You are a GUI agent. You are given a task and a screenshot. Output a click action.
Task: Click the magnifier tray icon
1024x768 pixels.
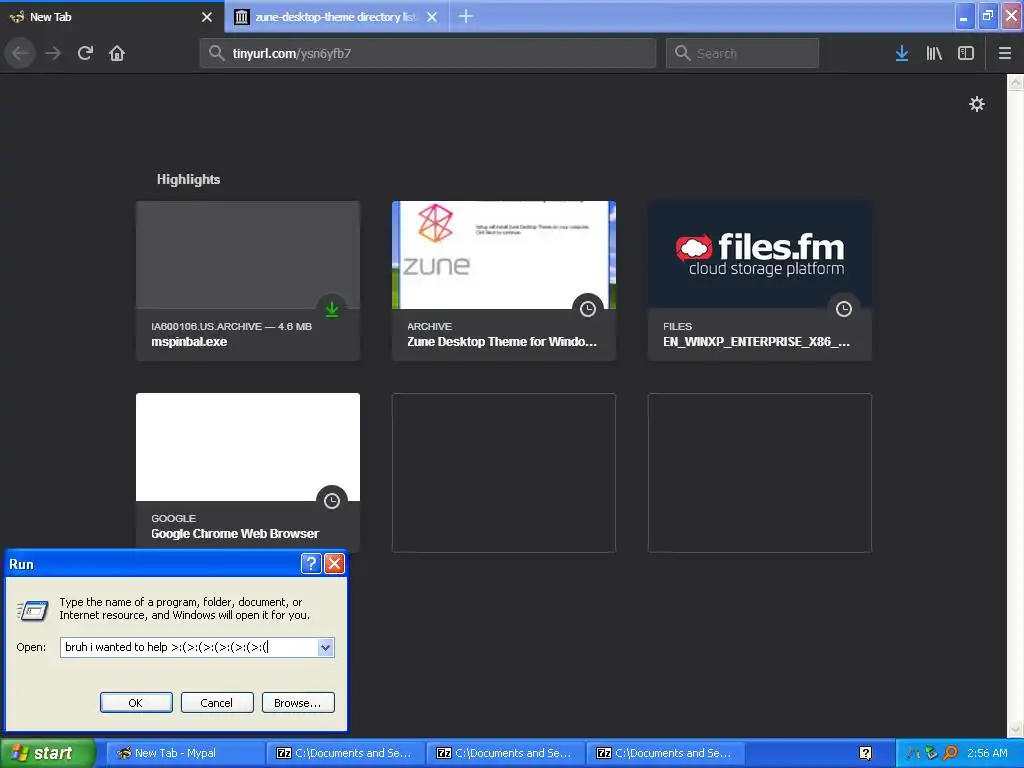coord(951,753)
